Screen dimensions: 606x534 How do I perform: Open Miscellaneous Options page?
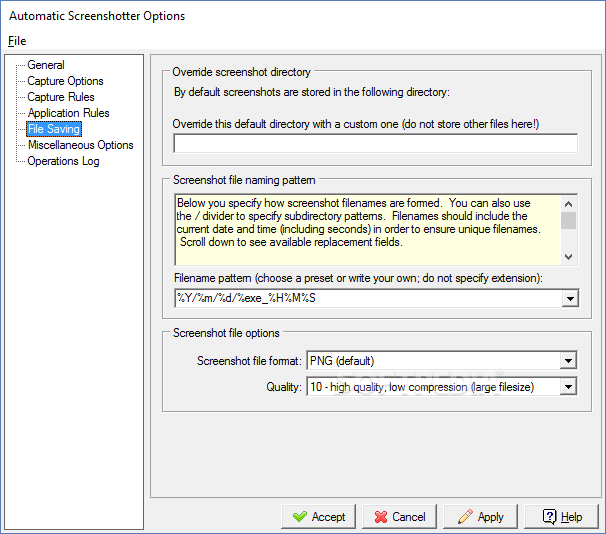(81, 145)
